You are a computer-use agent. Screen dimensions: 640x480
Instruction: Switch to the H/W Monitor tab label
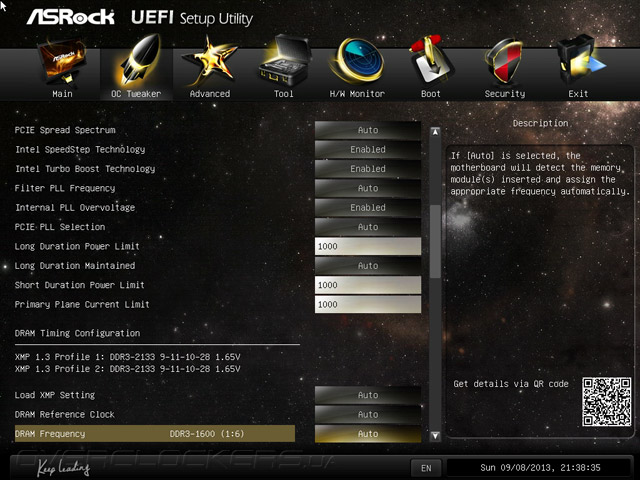click(x=357, y=94)
